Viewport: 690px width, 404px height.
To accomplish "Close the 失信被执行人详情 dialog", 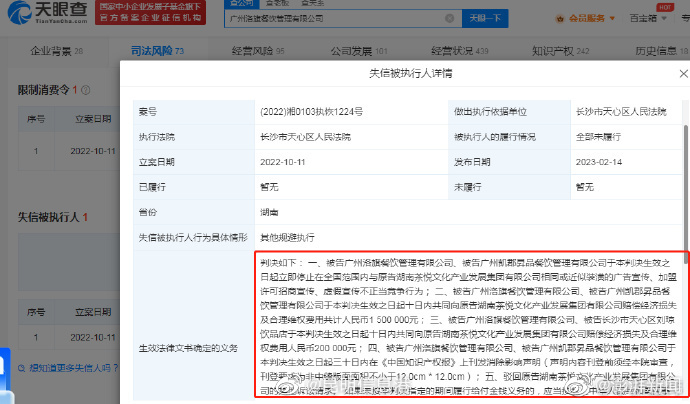I will coord(683,73).
